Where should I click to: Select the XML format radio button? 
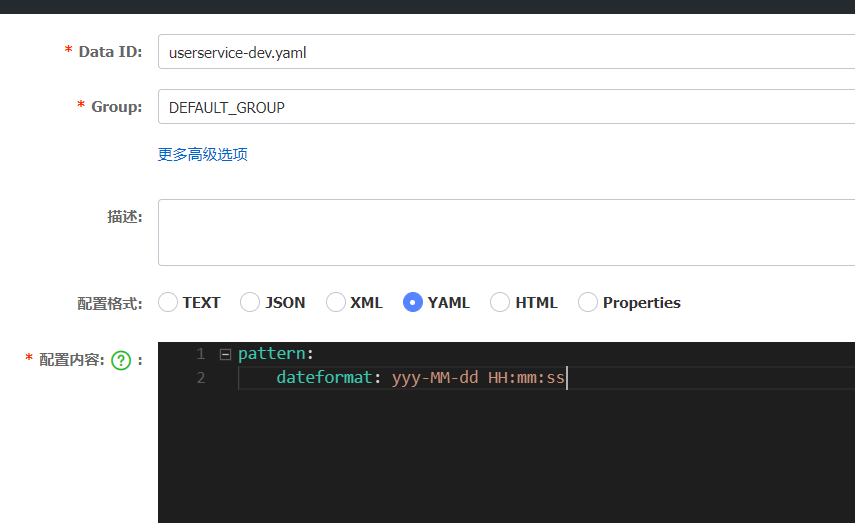[336, 302]
